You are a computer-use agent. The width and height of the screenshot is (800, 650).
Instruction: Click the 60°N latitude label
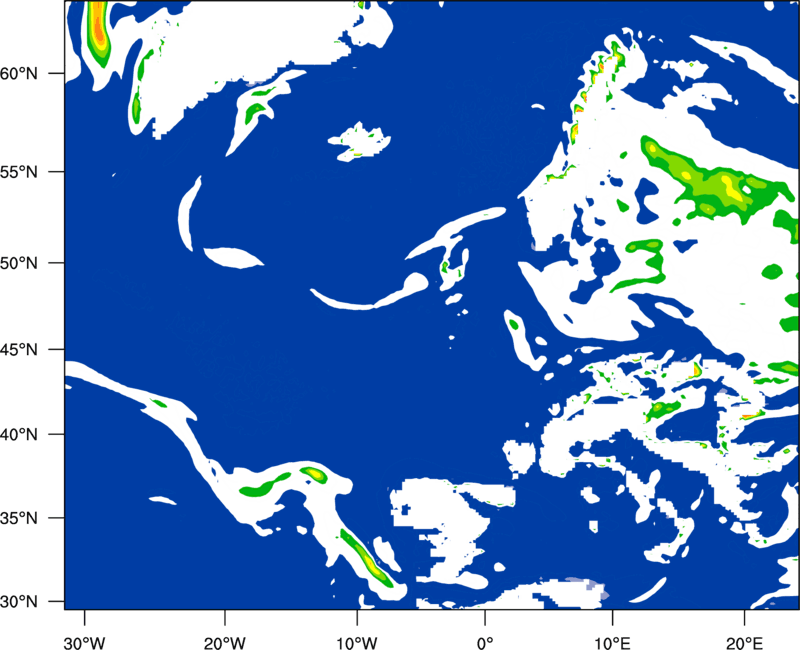tap(19, 74)
